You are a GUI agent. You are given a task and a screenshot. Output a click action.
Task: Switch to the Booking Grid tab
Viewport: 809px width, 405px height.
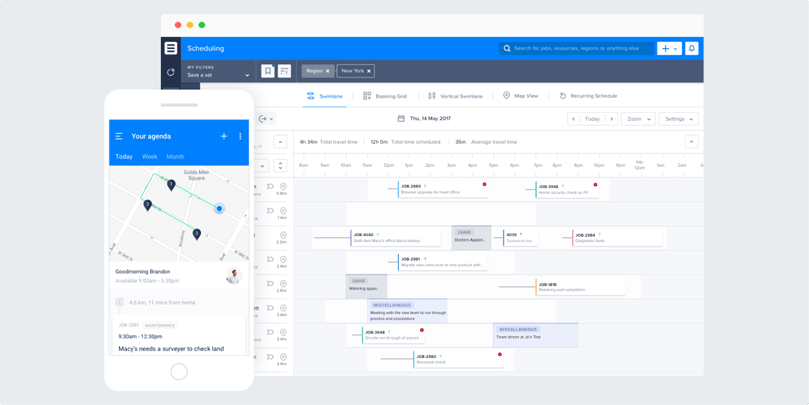point(385,96)
